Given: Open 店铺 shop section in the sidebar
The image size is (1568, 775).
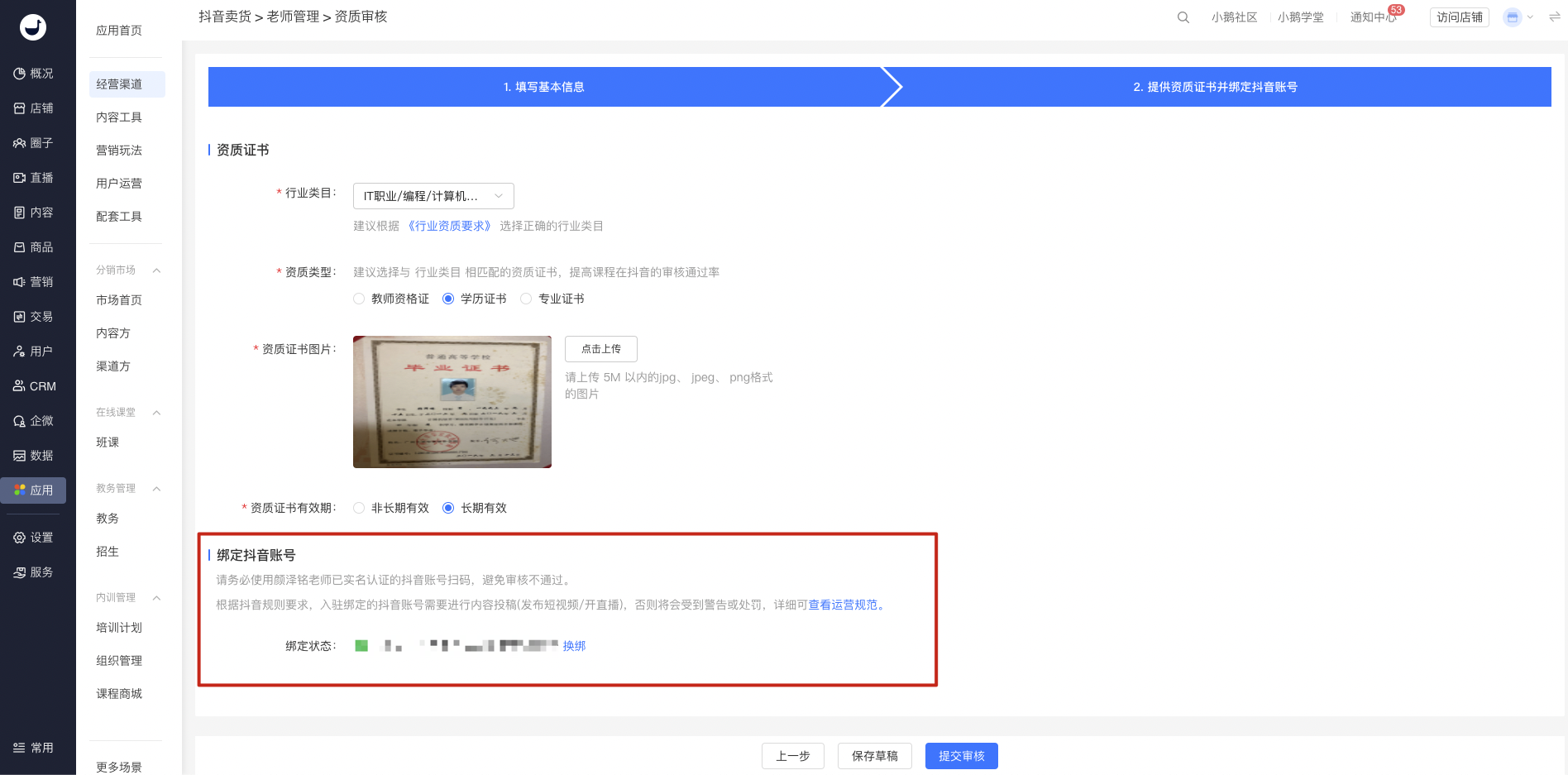Looking at the screenshot, I should (33, 108).
